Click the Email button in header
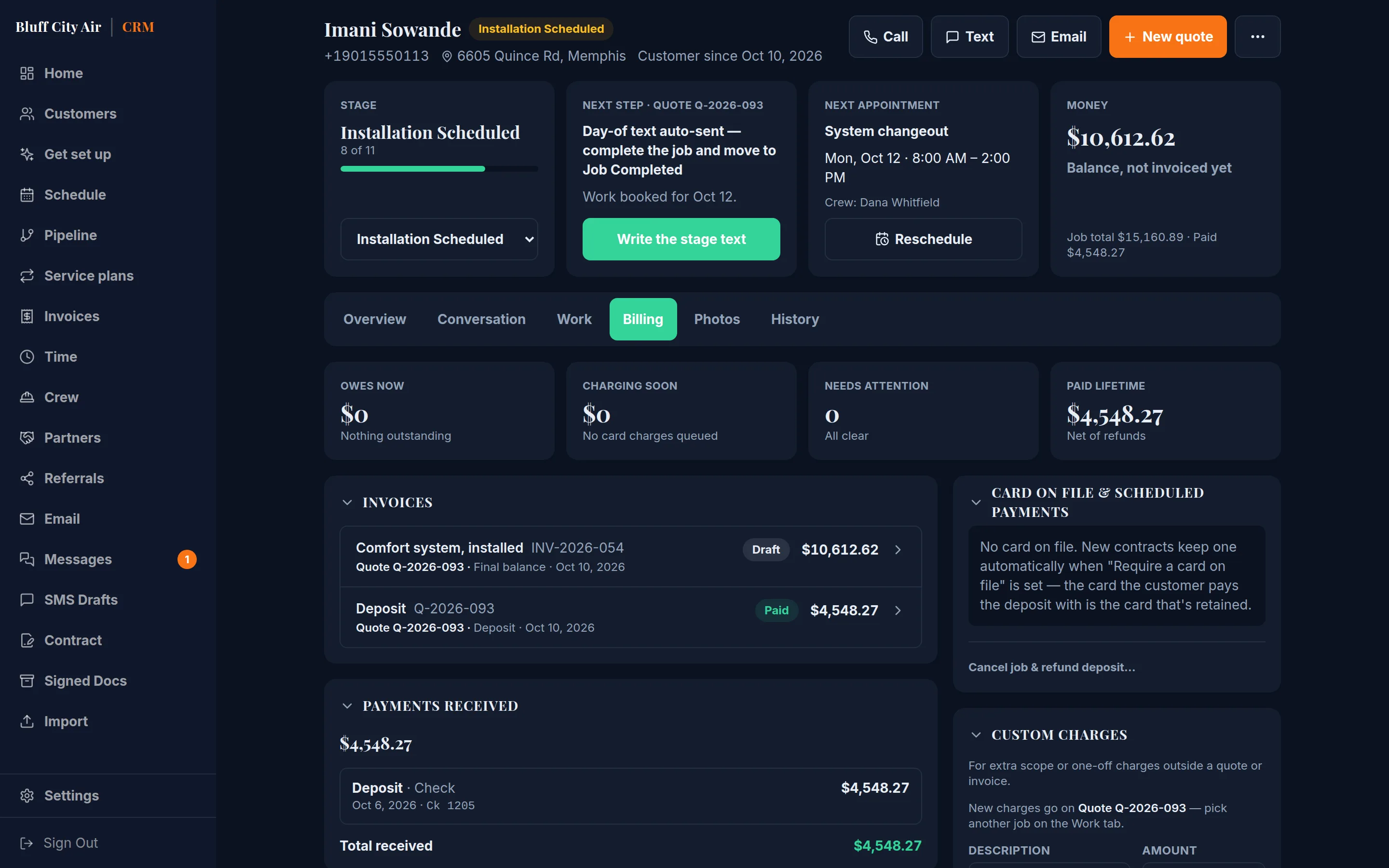 (x=1059, y=37)
